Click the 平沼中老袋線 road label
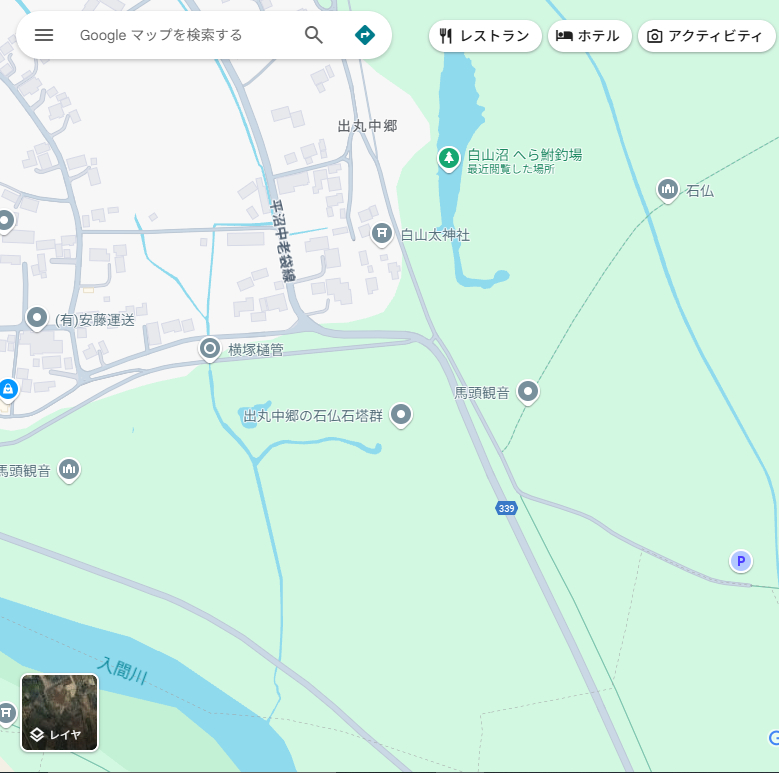 [283, 241]
